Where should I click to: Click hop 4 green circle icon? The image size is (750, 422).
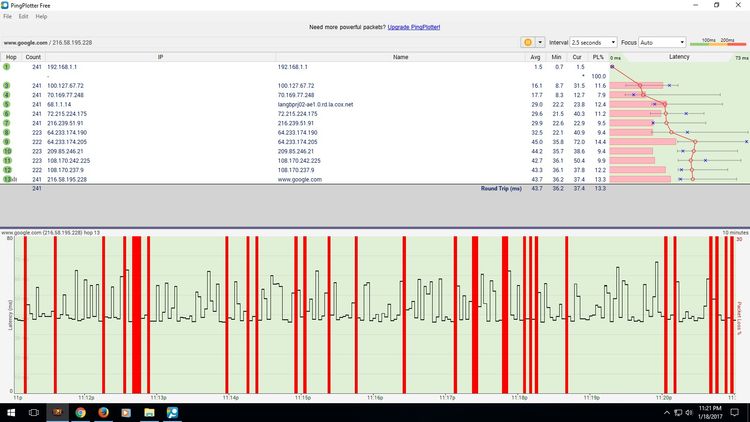tap(7, 95)
